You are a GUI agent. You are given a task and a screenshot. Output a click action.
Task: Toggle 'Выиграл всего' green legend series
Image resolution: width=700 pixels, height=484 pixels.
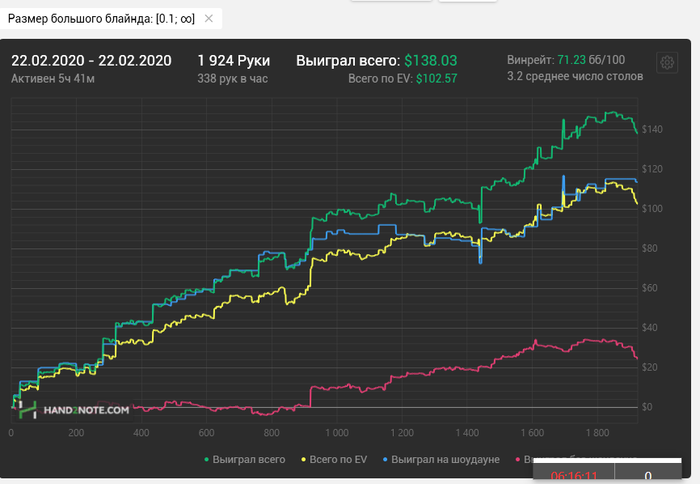click(x=245, y=459)
